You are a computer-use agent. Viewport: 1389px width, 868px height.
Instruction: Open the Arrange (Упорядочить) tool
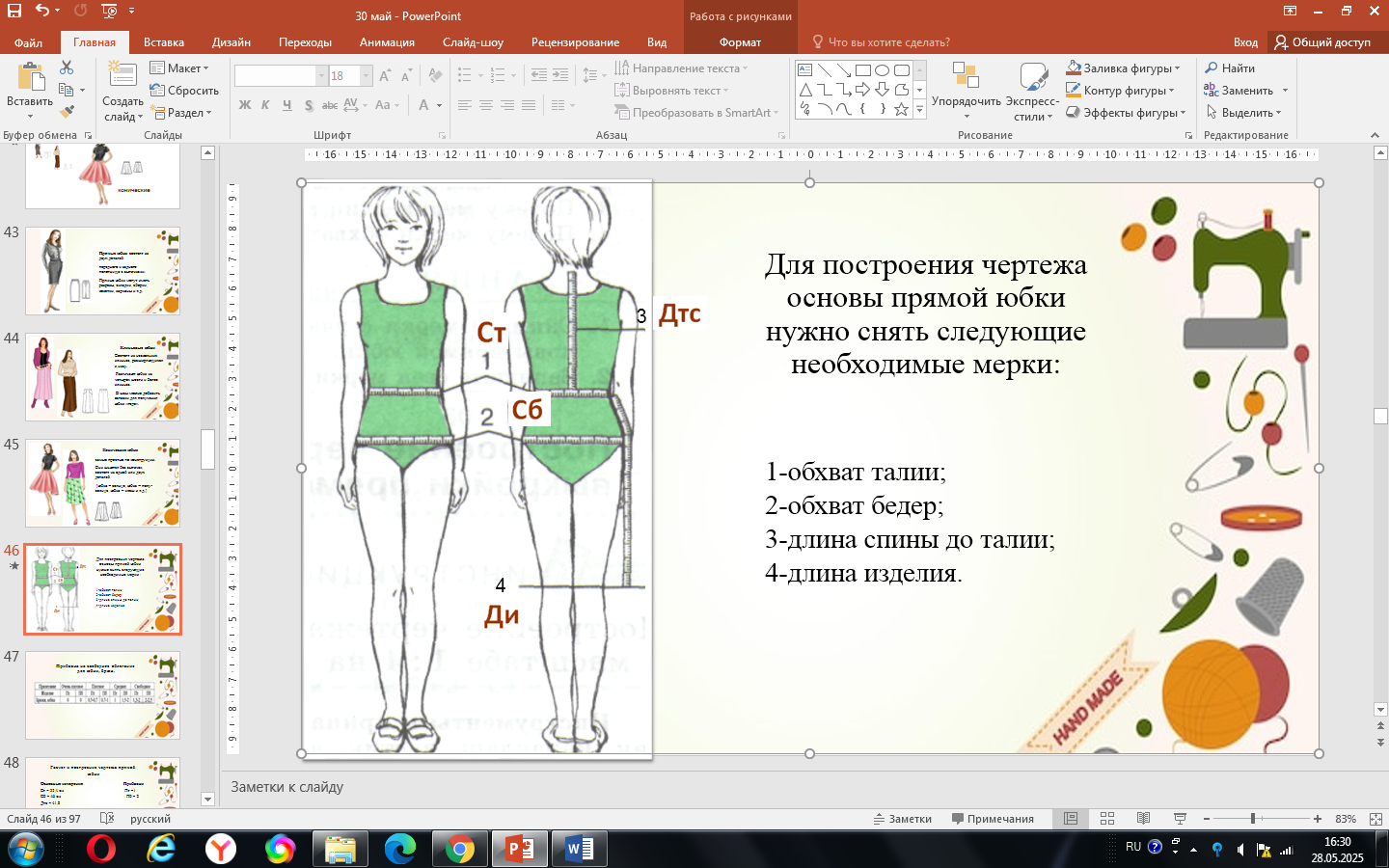point(966,91)
